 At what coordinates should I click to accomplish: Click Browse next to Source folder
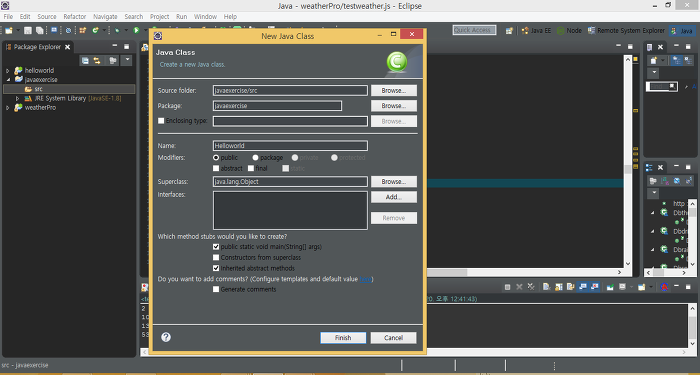394,91
